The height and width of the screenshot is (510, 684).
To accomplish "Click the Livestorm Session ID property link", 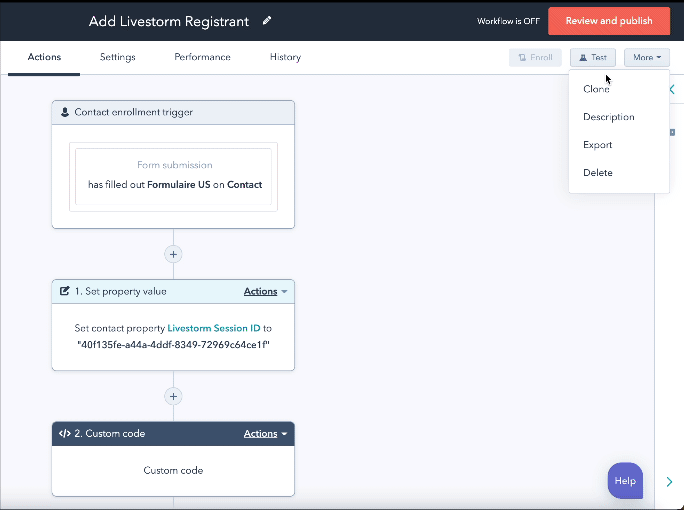I will pyautogui.click(x=214, y=328).
